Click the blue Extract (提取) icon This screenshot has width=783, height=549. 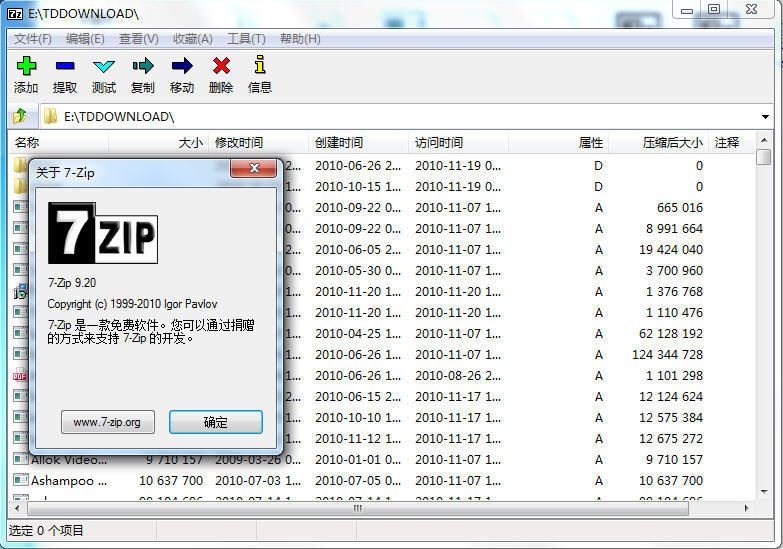pyautogui.click(x=65, y=67)
